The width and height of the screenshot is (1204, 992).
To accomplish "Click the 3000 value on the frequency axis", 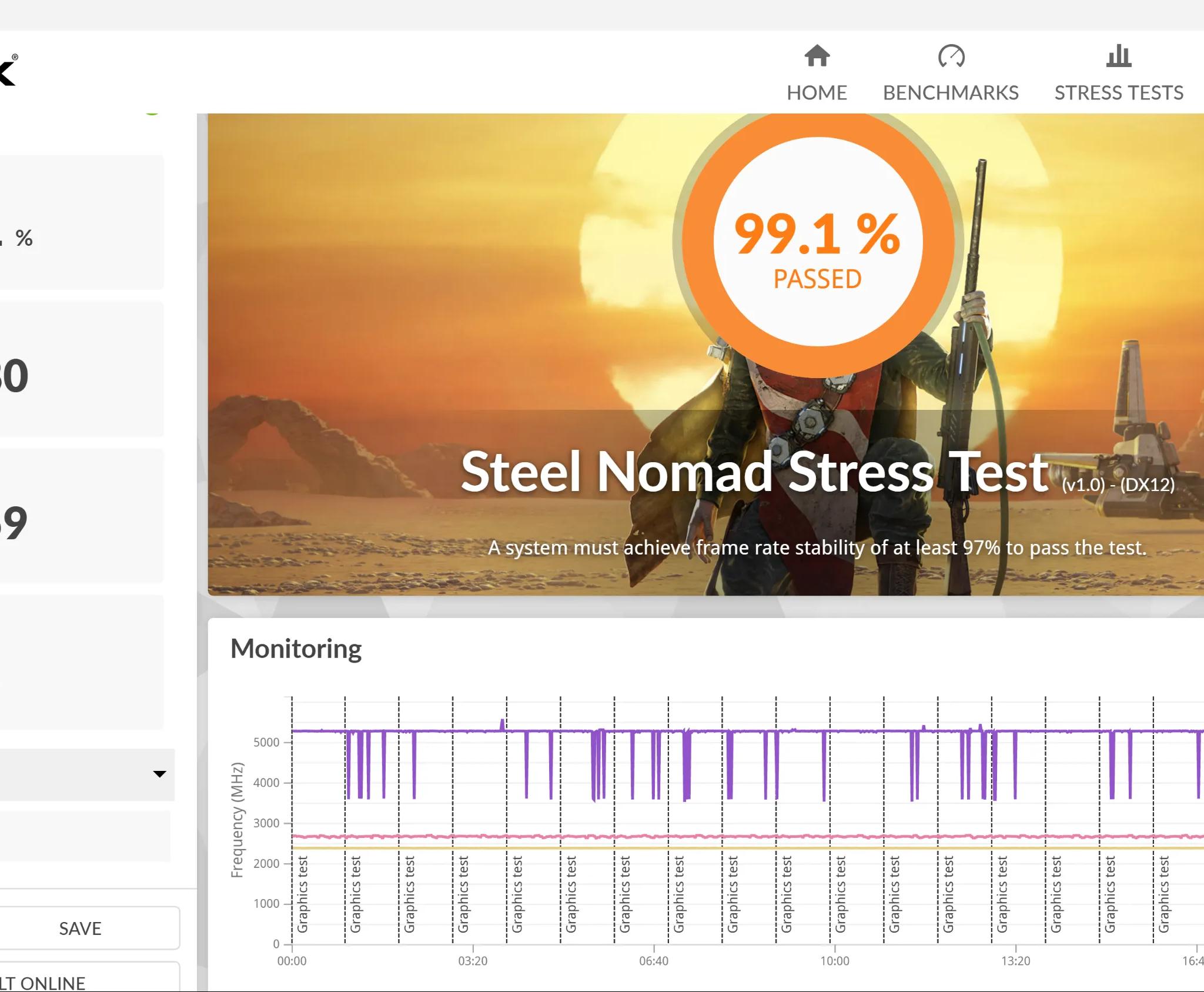I will 266,823.
